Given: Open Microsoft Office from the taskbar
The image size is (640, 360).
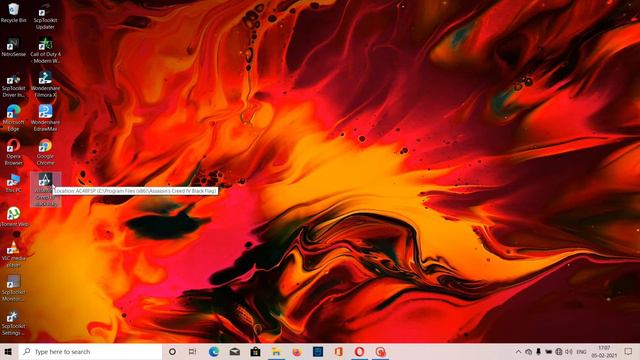Looking at the screenshot, I should [x=339, y=351].
